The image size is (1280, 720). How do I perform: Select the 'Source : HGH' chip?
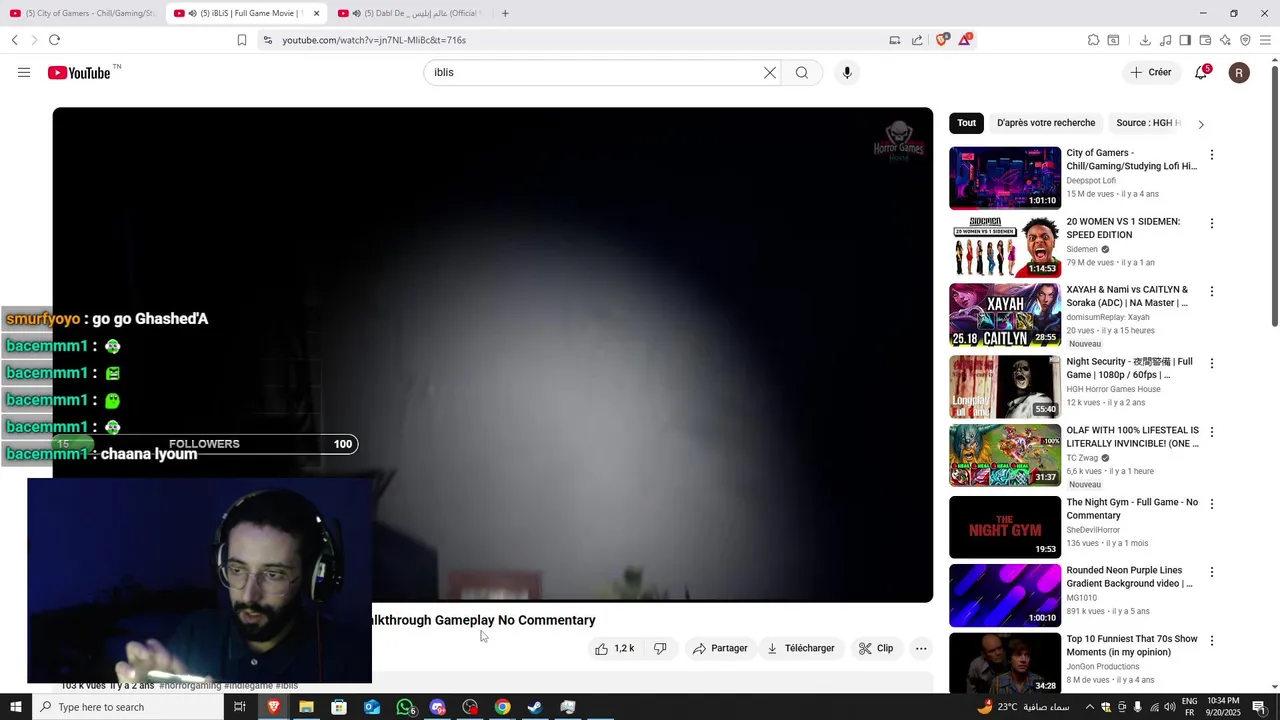point(1148,123)
